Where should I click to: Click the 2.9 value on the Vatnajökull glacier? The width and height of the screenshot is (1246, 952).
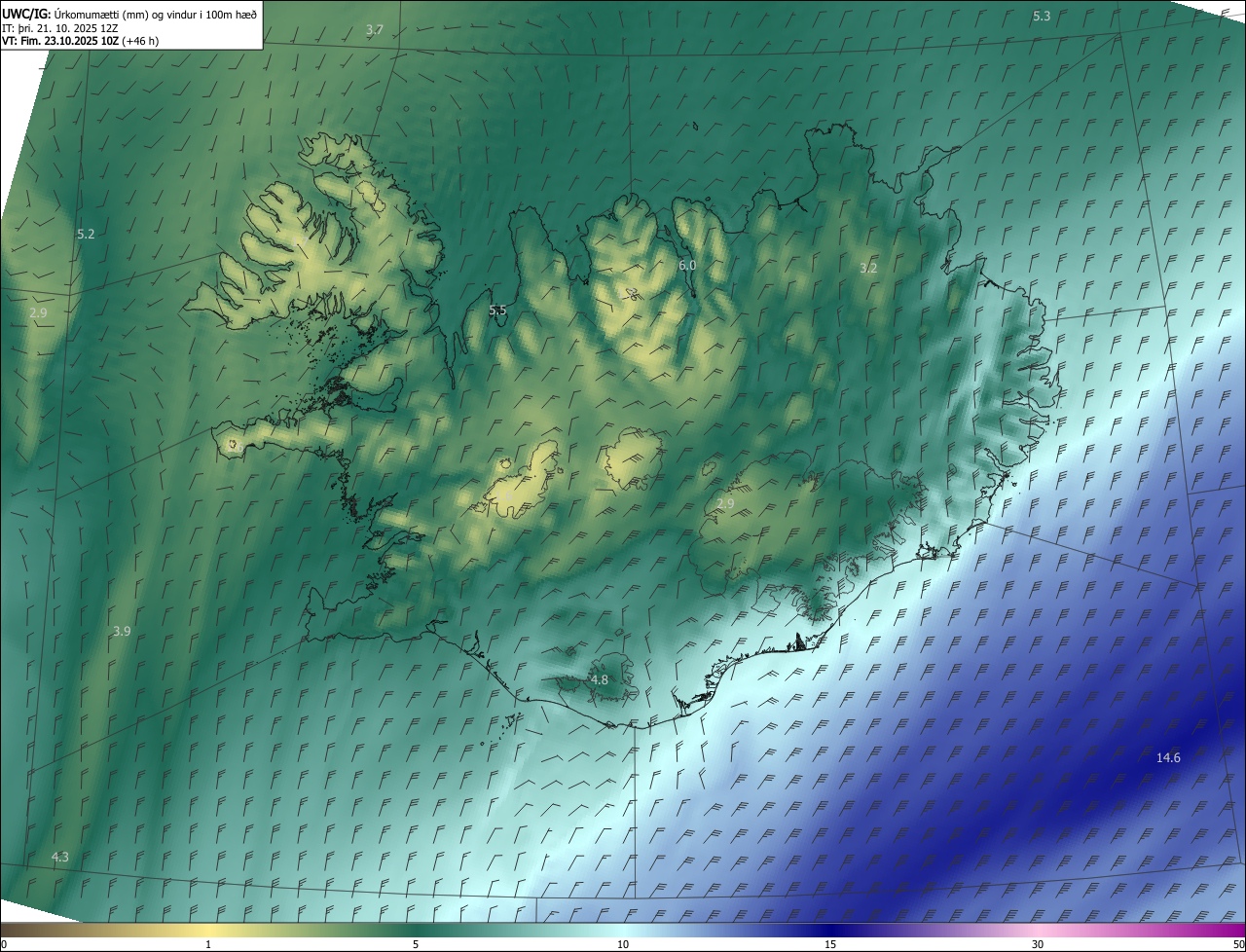[725, 503]
